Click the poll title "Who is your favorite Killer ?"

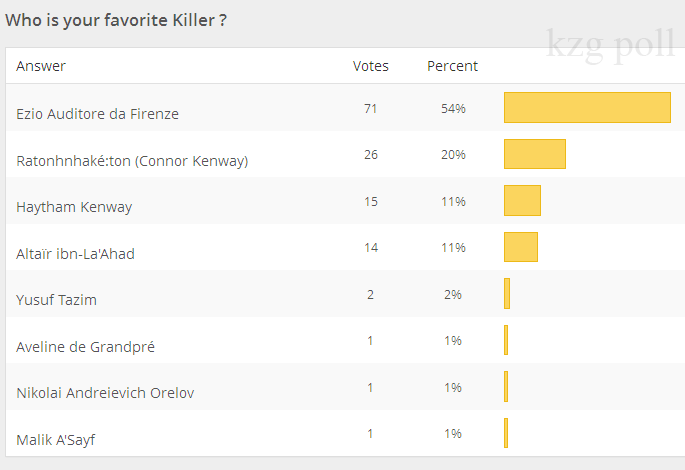pyautogui.click(x=122, y=20)
